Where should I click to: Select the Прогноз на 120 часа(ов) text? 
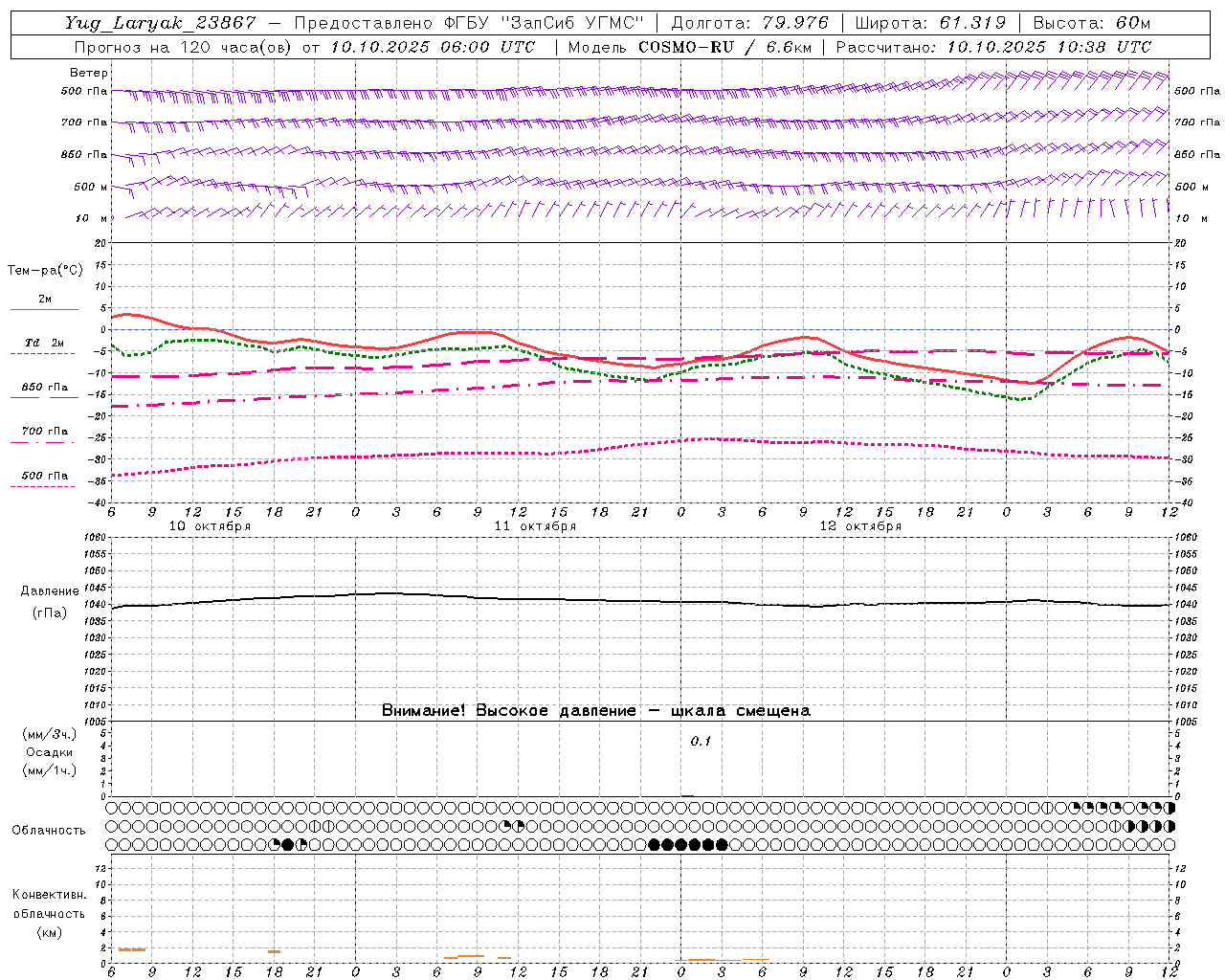coord(185,47)
